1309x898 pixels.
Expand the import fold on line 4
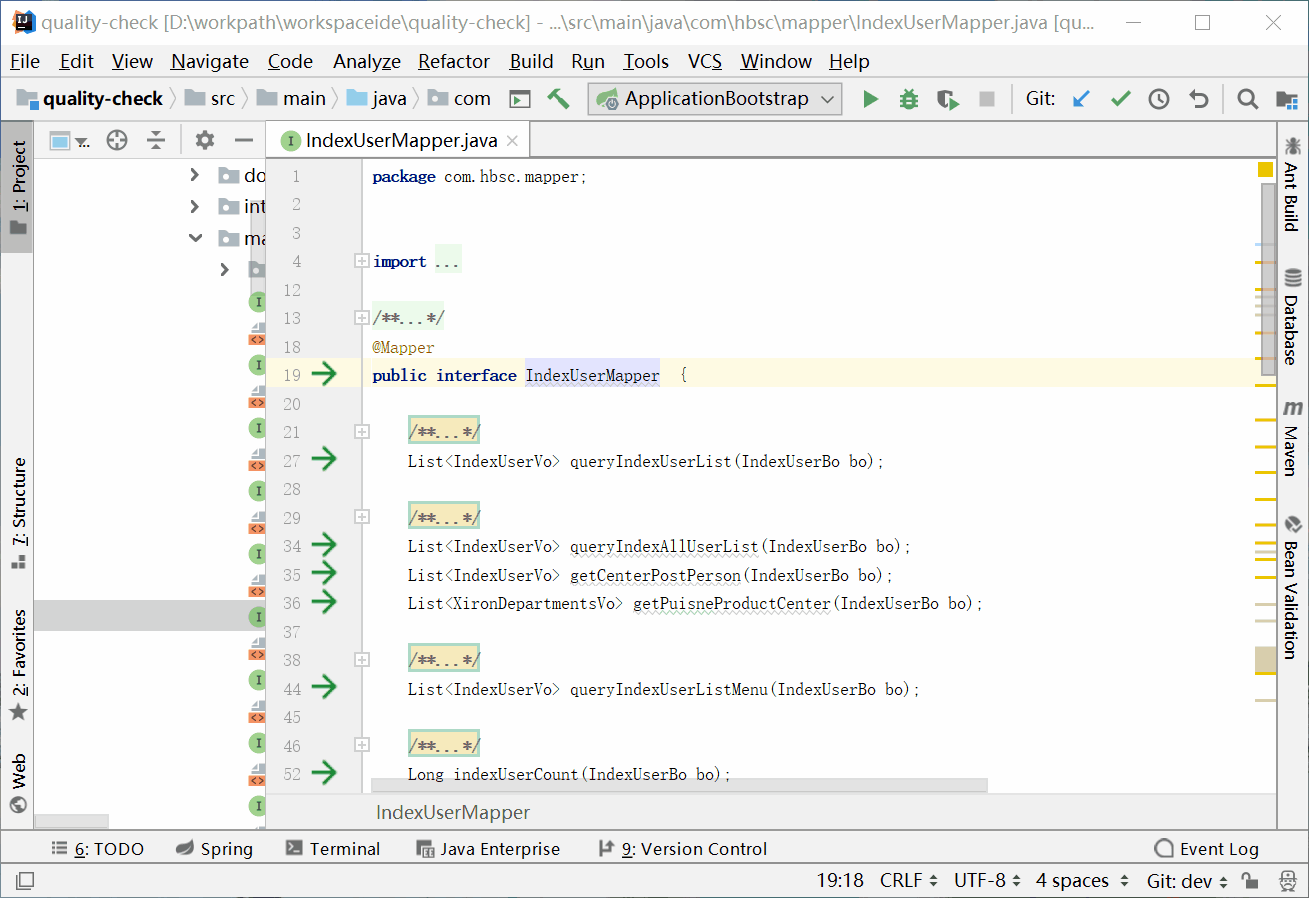point(361,261)
